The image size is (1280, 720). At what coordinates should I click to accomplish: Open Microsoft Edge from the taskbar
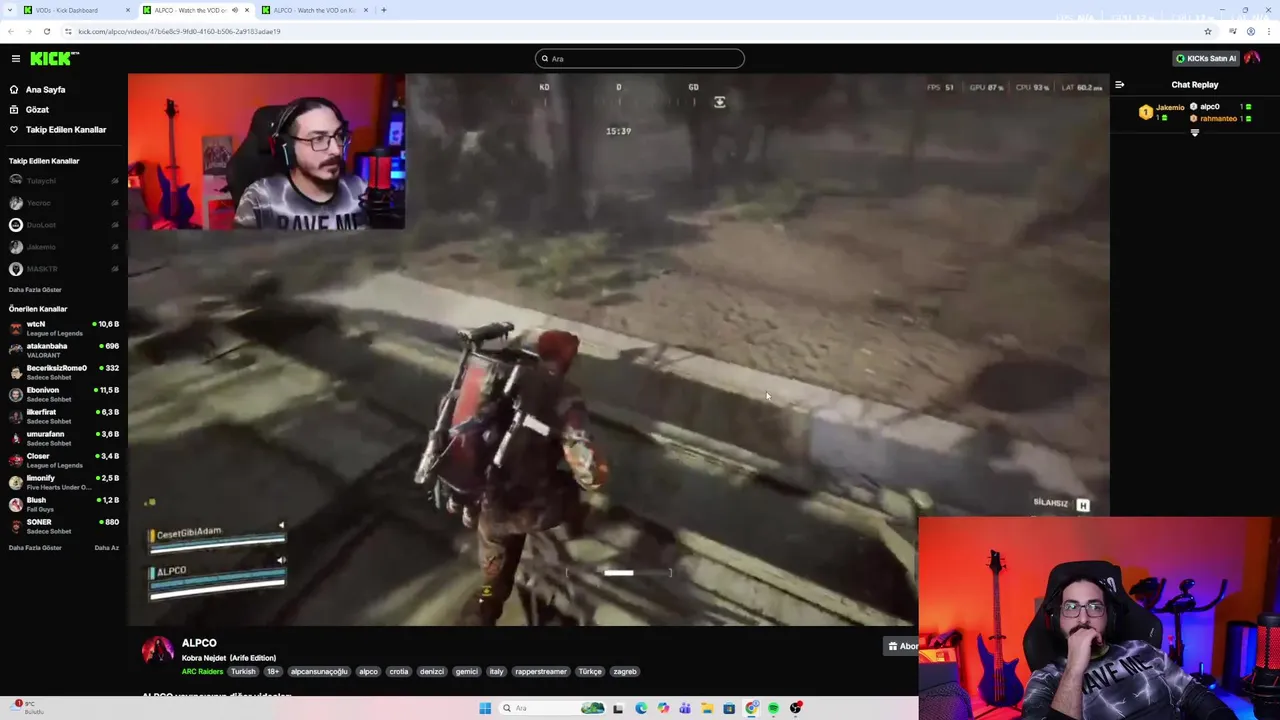click(641, 708)
